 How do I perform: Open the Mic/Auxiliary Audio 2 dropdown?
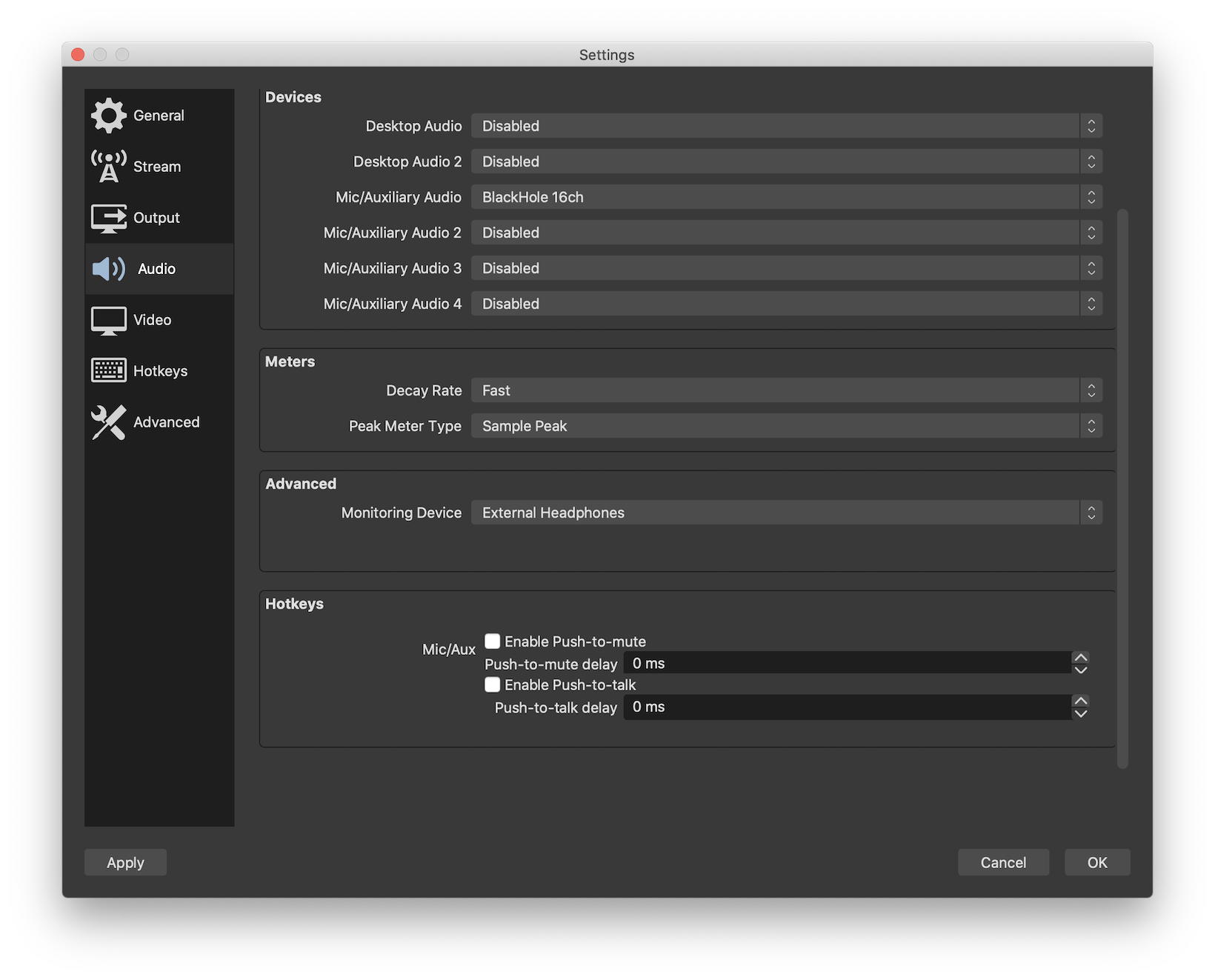tap(787, 233)
